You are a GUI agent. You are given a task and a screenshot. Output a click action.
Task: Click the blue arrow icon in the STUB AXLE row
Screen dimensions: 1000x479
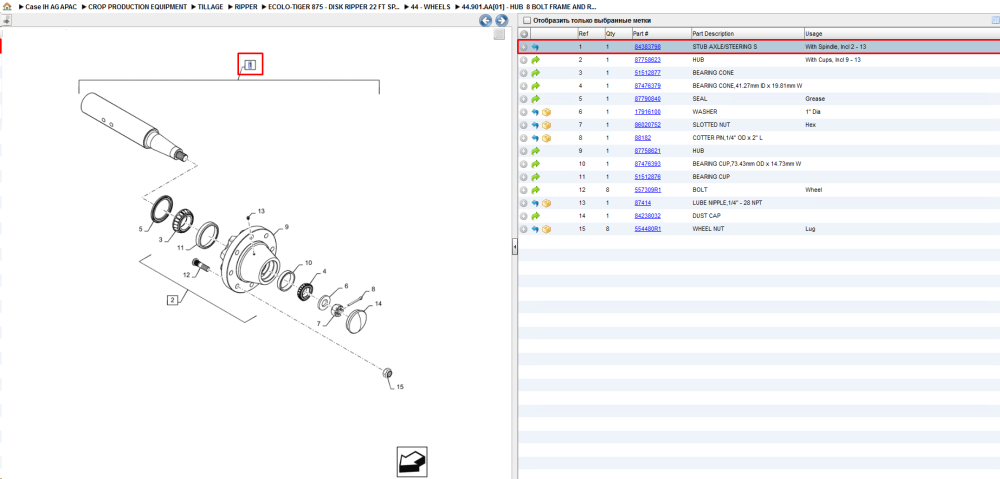click(535, 47)
